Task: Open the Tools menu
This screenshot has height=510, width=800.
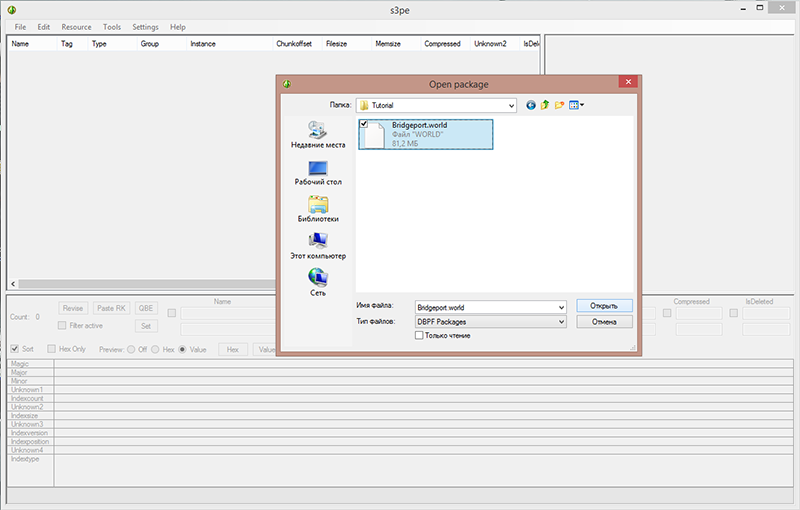Action: click(x=112, y=27)
